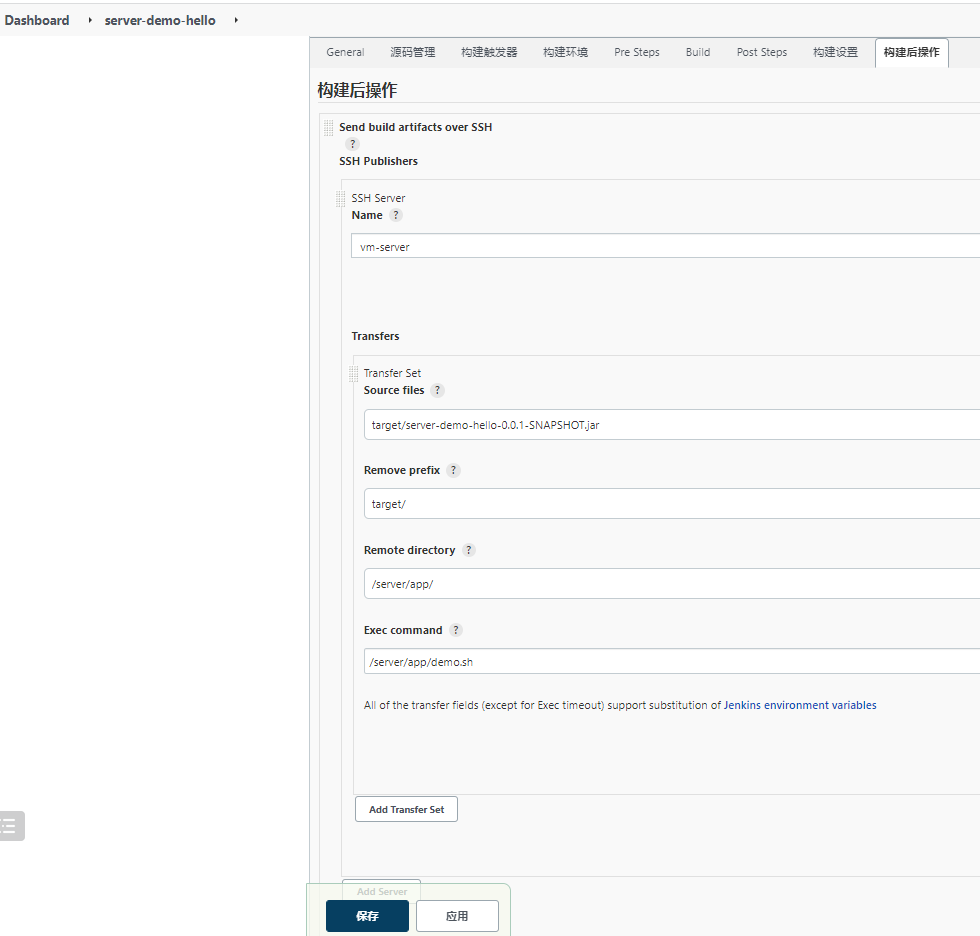Open help for Send build artifacts over SSH
The width and height of the screenshot is (980, 936).
352,144
